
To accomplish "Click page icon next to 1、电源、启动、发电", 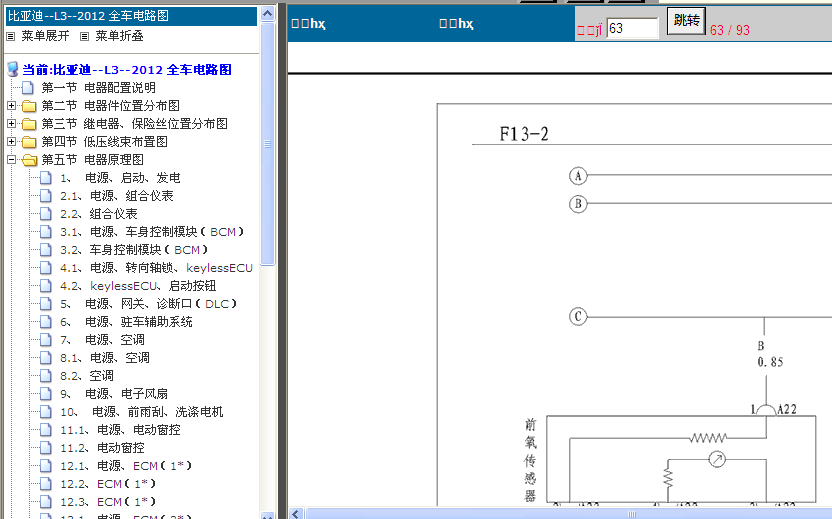I will (46, 178).
